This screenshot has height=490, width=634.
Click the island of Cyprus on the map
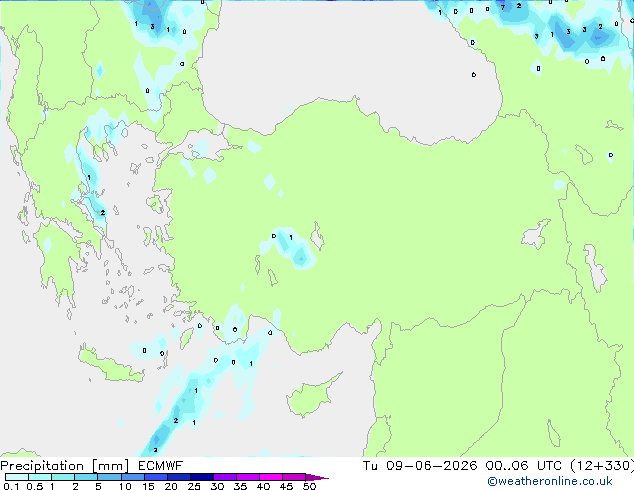click(x=309, y=398)
